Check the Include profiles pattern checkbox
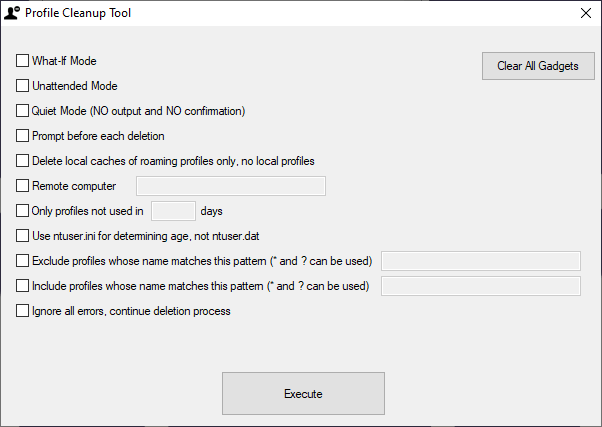The height and width of the screenshot is (427, 602). (23, 286)
